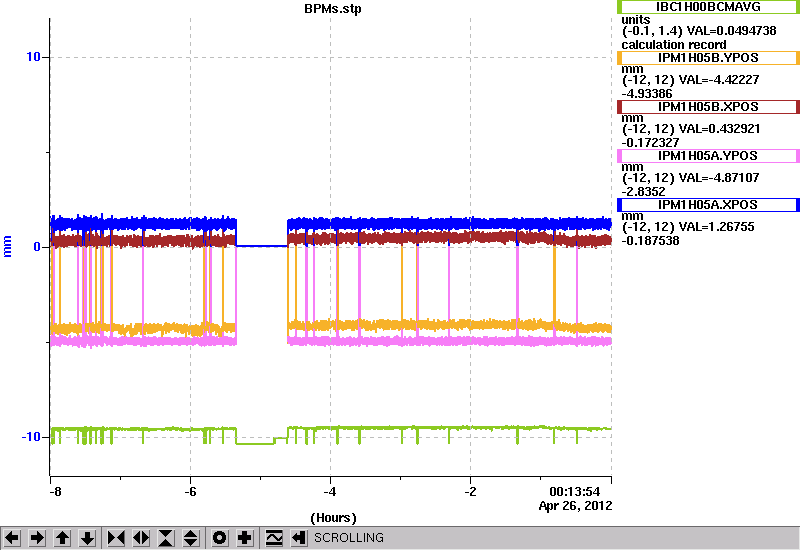Click the -4.93386 value
Image resolution: width=800 pixels, height=550 pixels.
click(646, 93)
